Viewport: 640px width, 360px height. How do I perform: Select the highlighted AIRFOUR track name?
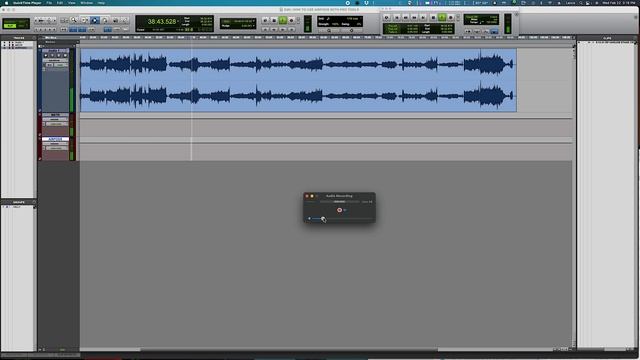pyautogui.click(x=55, y=139)
